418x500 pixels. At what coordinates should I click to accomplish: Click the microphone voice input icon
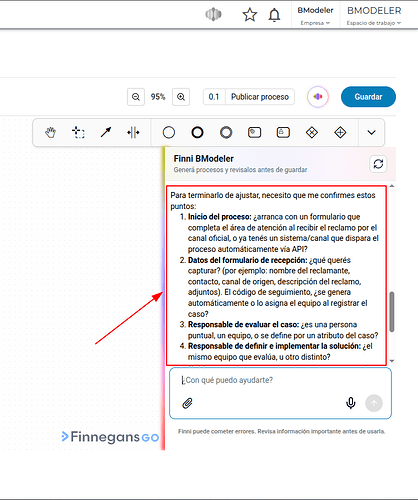(x=351, y=403)
